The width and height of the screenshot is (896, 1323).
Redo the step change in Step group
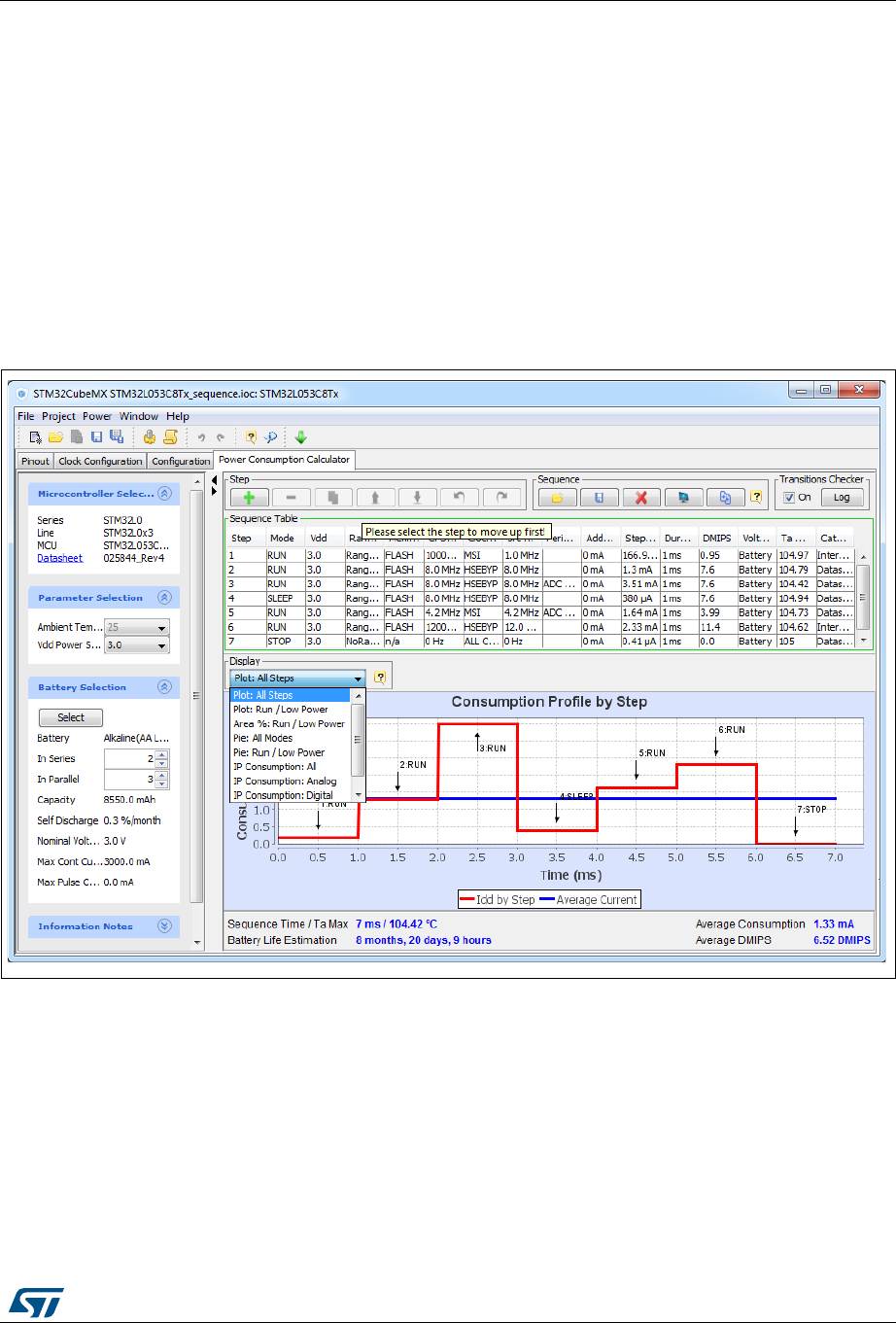pos(501,497)
